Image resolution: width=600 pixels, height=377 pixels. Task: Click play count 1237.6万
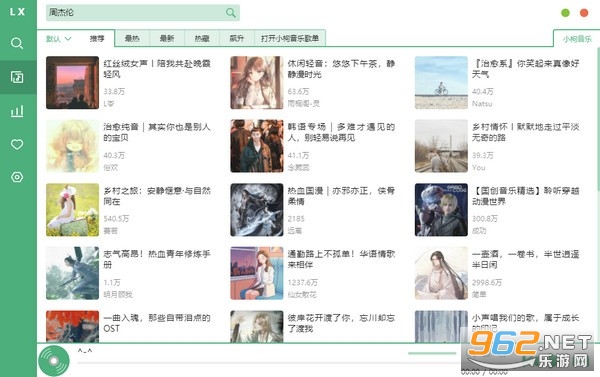(303, 282)
